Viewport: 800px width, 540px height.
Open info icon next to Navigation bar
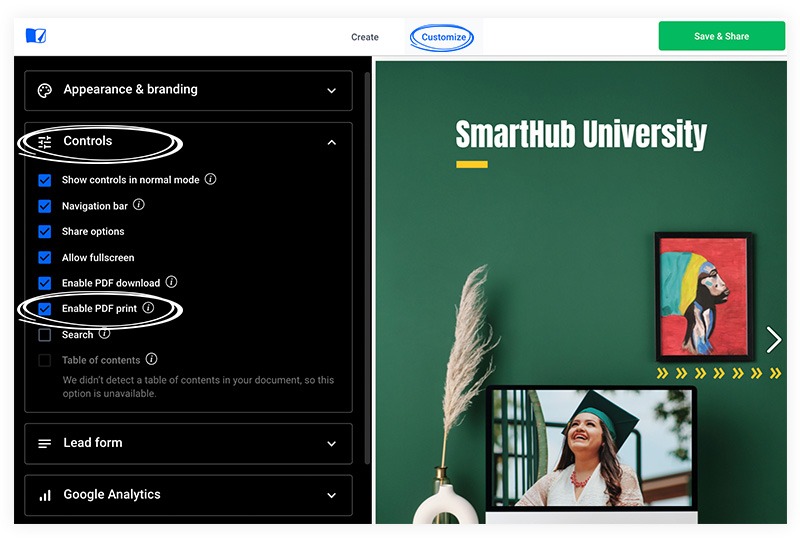point(139,205)
